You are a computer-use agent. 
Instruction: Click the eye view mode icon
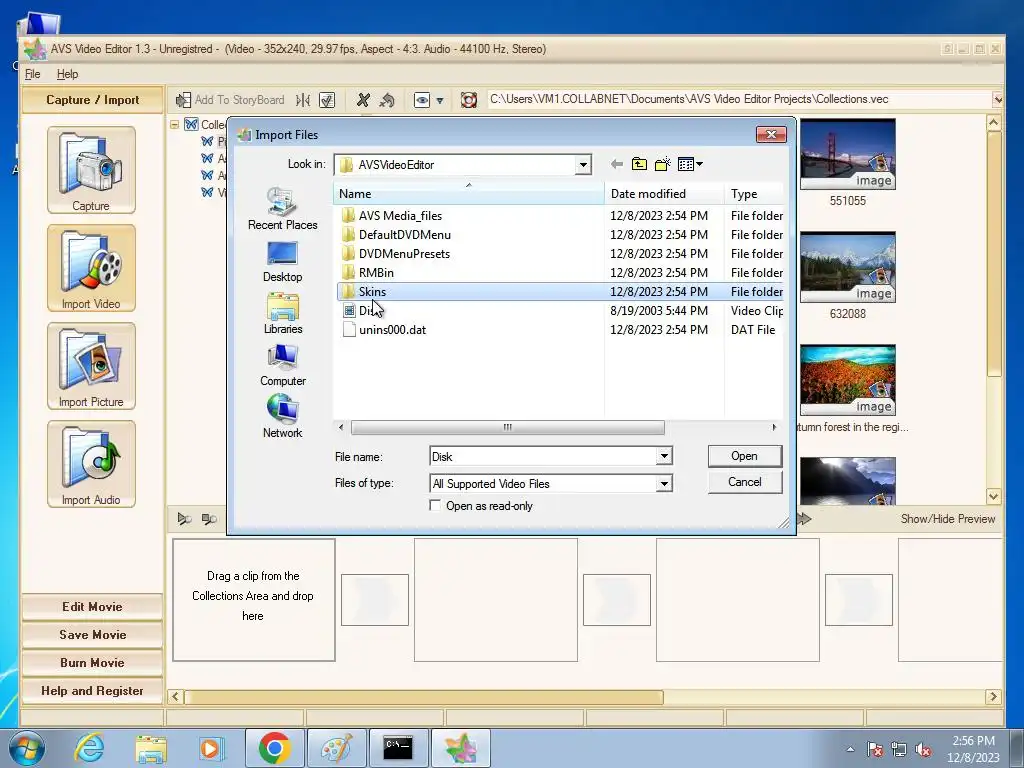[422, 100]
